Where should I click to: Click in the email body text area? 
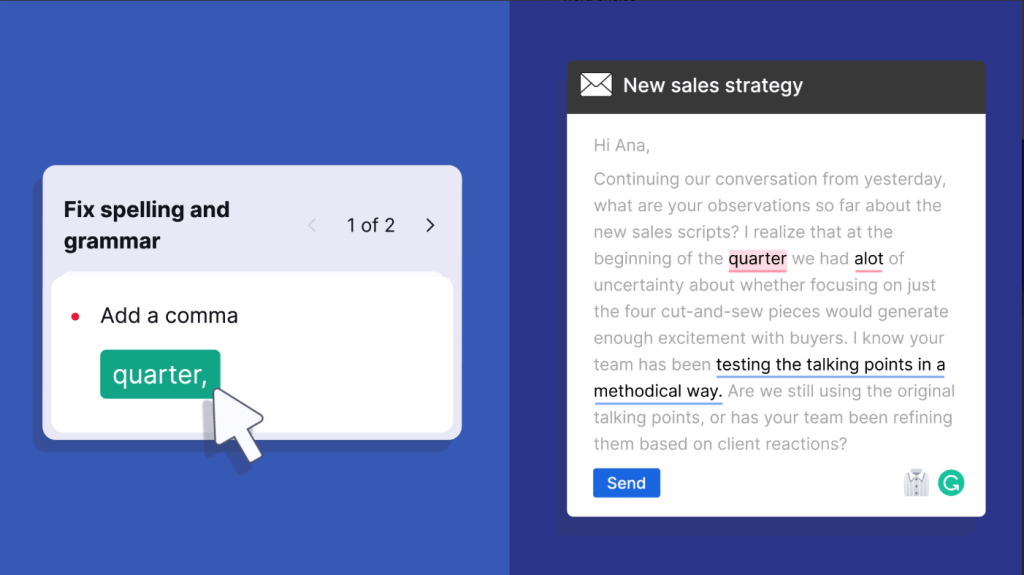point(775,312)
